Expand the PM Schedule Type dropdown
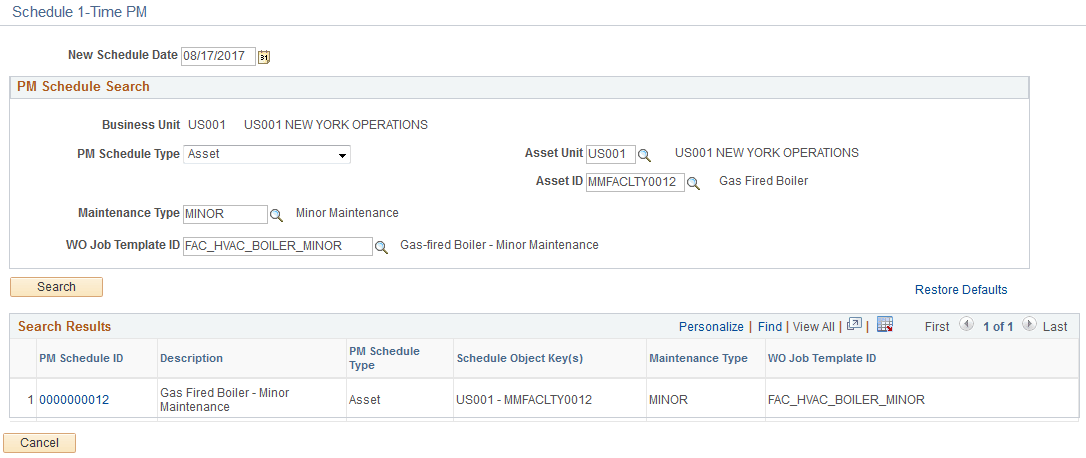The height and width of the screenshot is (458, 1086). pyautogui.click(x=267, y=155)
